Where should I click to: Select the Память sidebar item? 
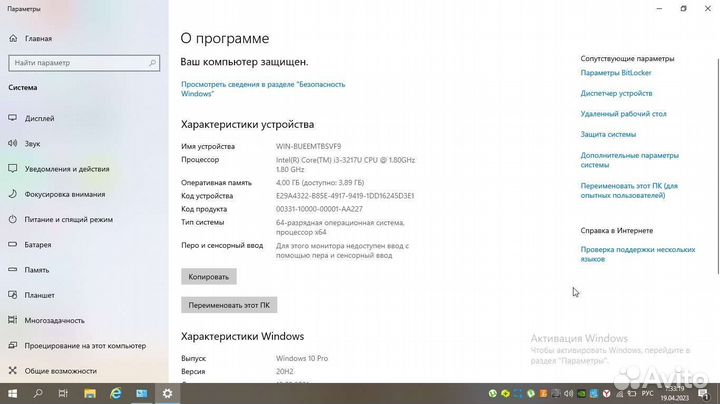pos(29,270)
